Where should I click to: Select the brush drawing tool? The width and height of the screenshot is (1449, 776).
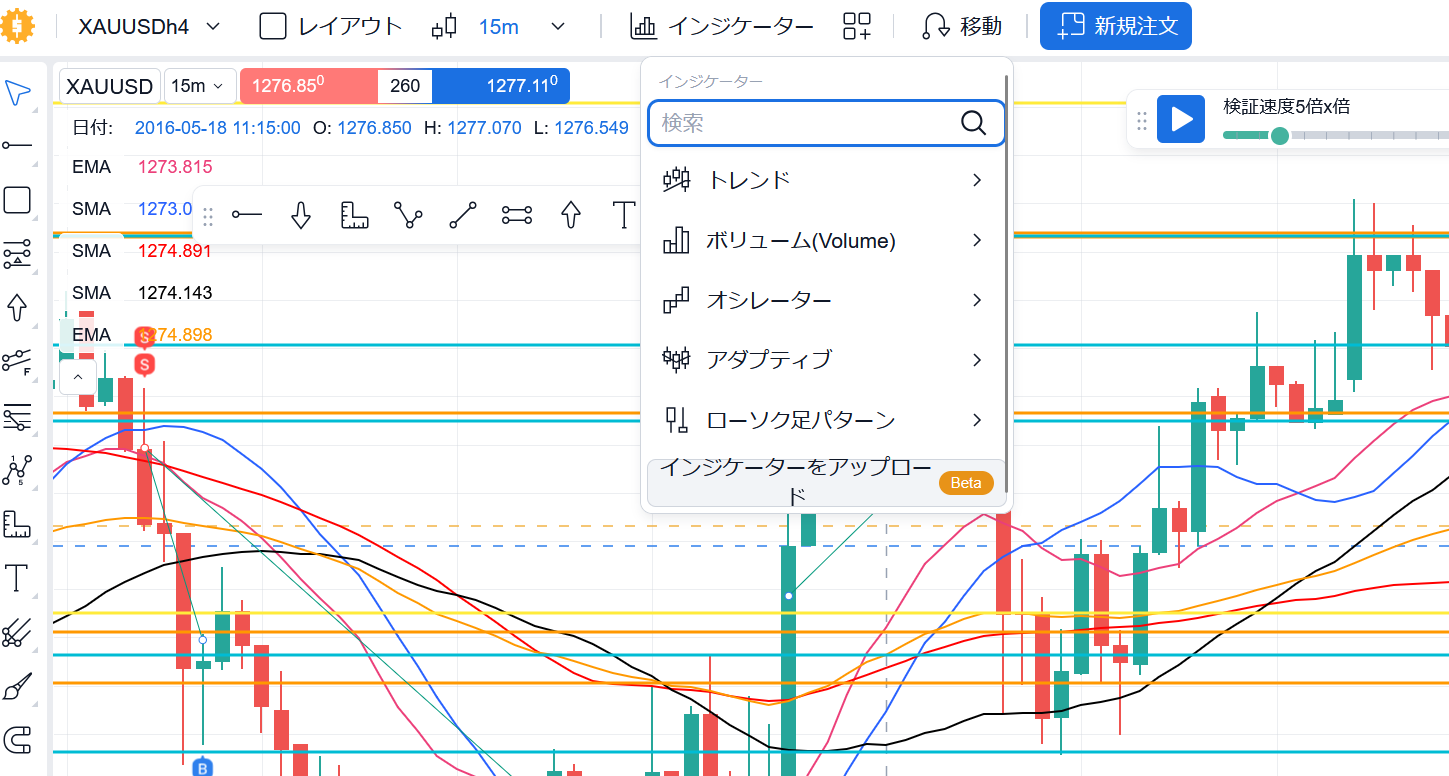point(18,686)
